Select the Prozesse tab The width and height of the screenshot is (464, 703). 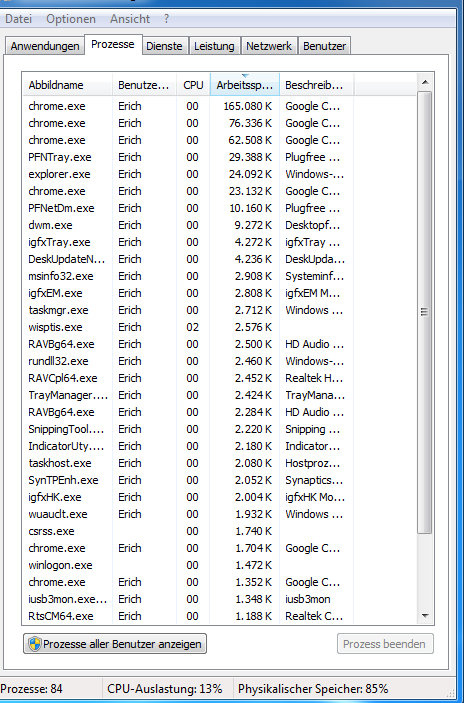pos(113,44)
